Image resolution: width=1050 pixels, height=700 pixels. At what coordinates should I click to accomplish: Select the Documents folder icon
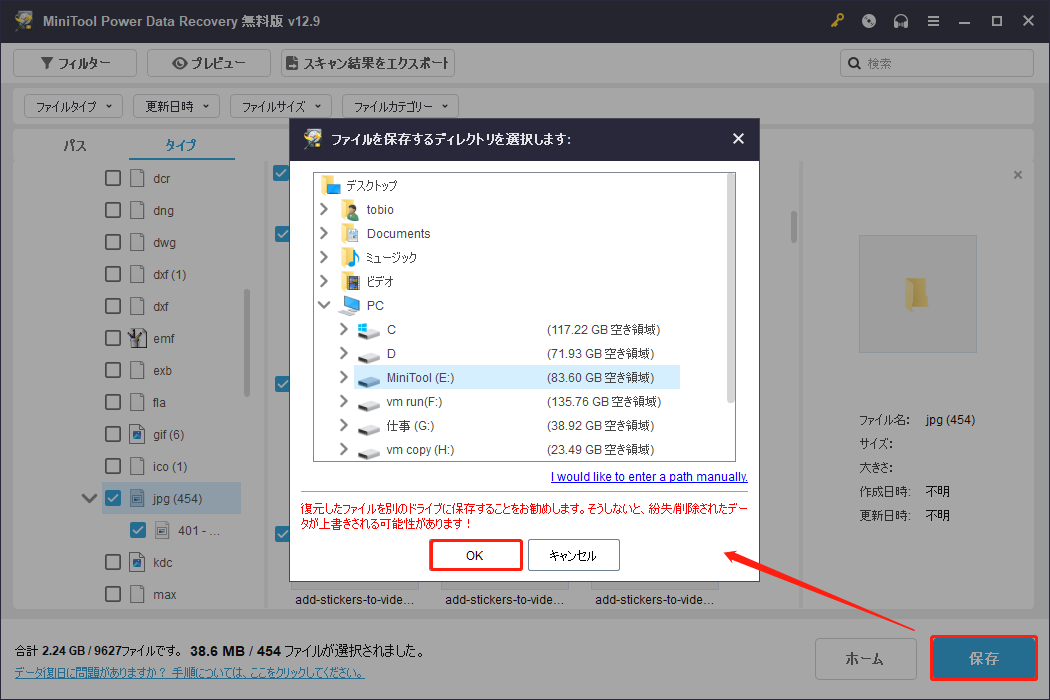click(x=351, y=234)
